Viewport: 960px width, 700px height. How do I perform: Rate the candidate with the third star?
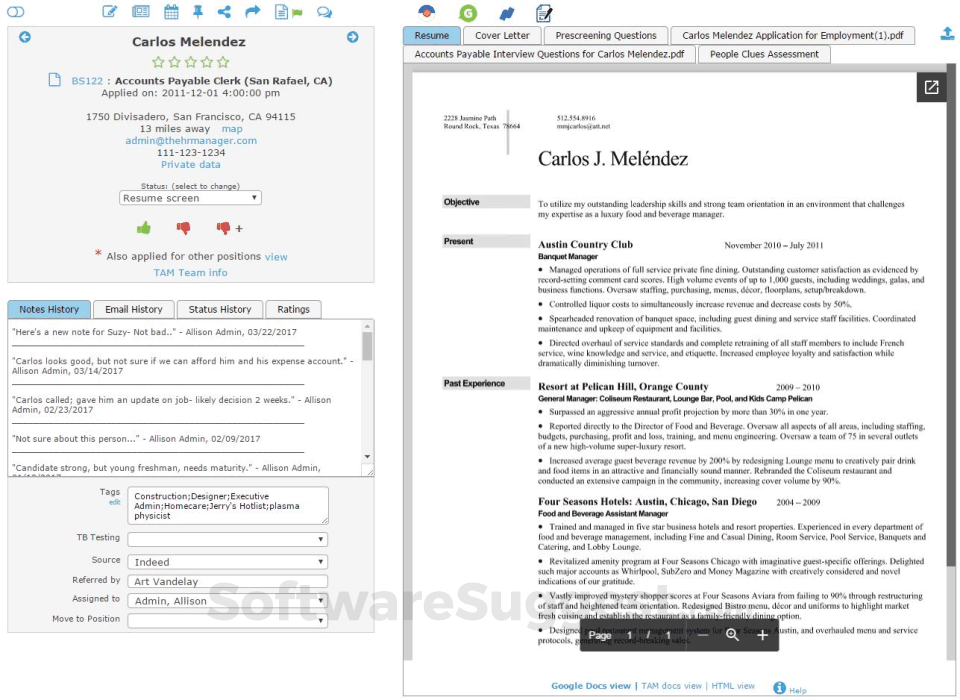pyautogui.click(x=190, y=61)
